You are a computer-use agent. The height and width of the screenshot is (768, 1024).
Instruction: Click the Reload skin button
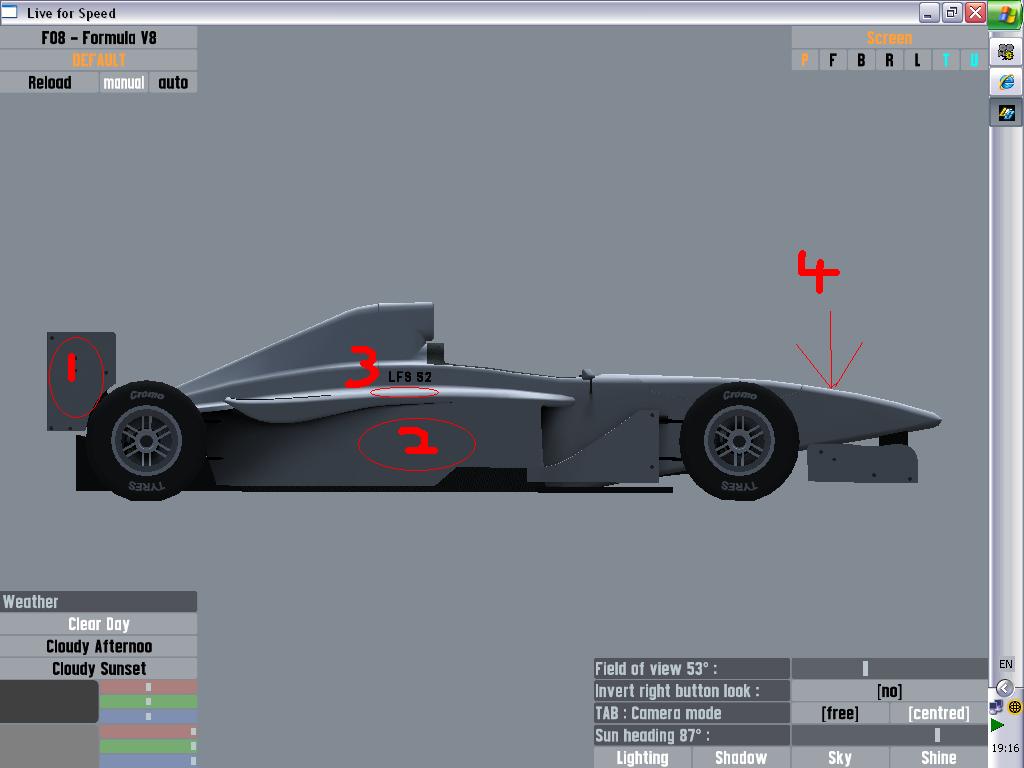point(50,82)
